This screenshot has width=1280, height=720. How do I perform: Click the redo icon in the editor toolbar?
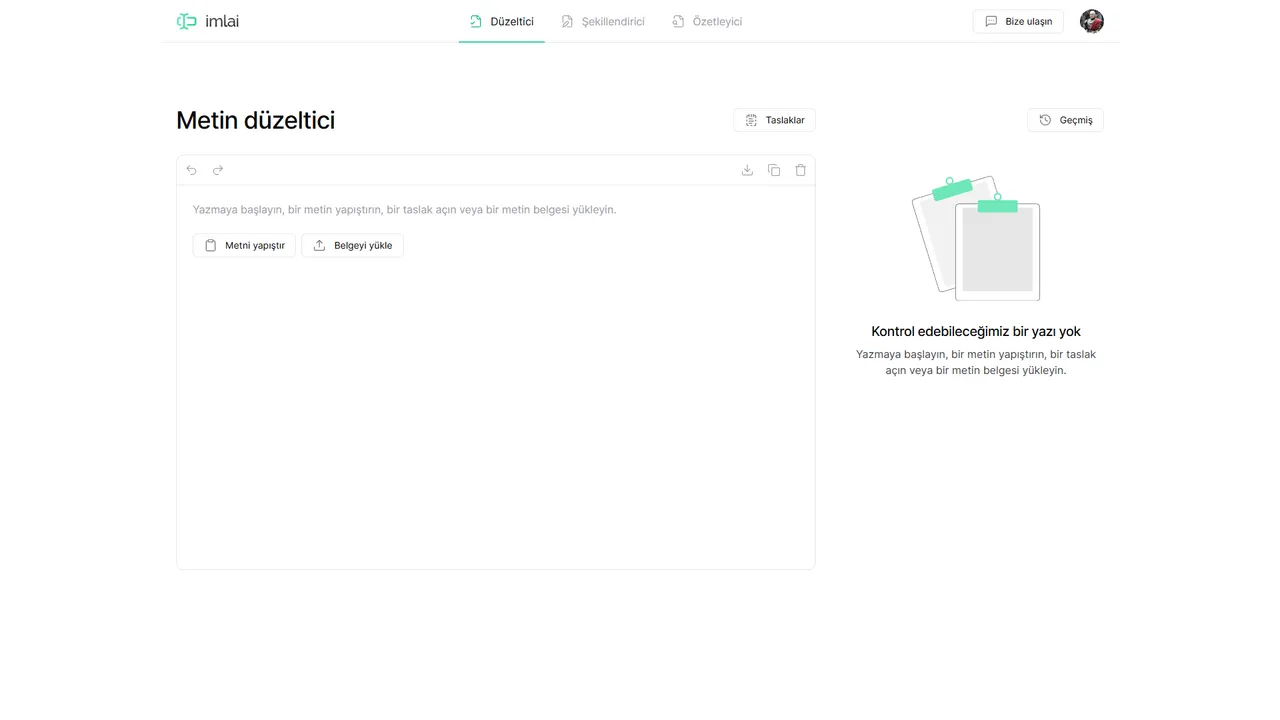pyautogui.click(x=218, y=170)
